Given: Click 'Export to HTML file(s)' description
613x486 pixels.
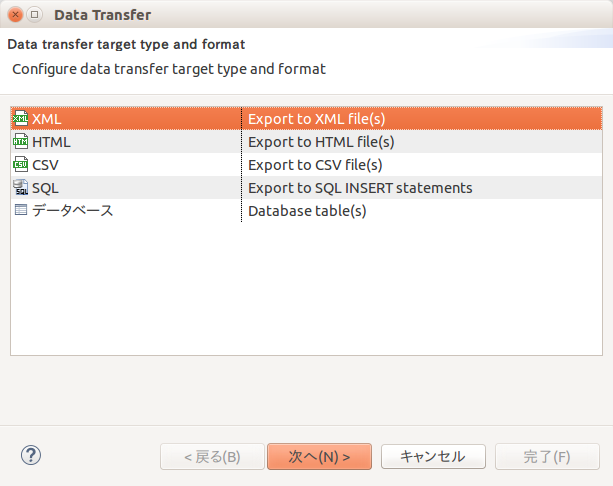Looking at the screenshot, I should [x=321, y=142].
